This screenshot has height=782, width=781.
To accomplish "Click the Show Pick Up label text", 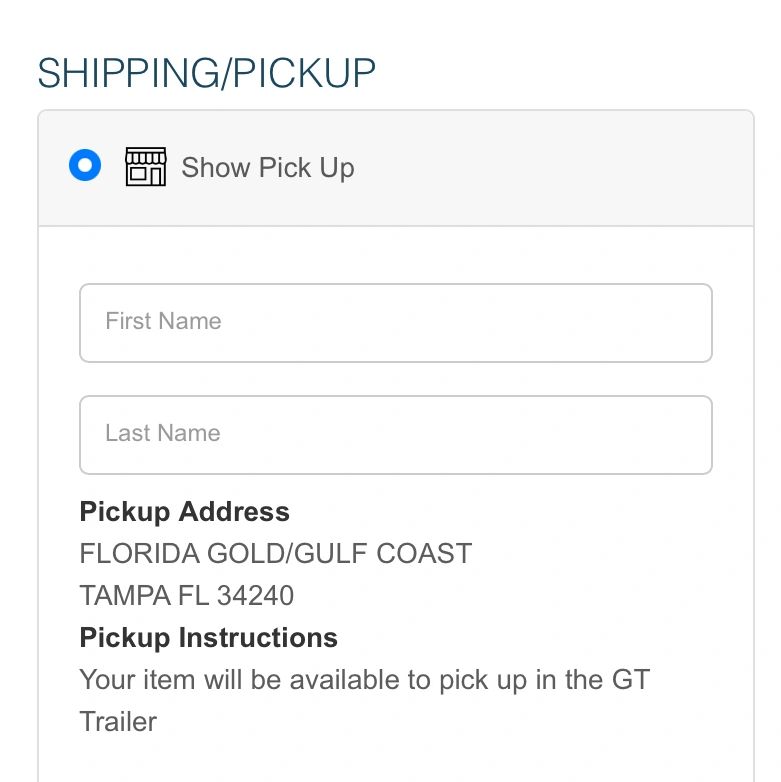I will point(267,167).
